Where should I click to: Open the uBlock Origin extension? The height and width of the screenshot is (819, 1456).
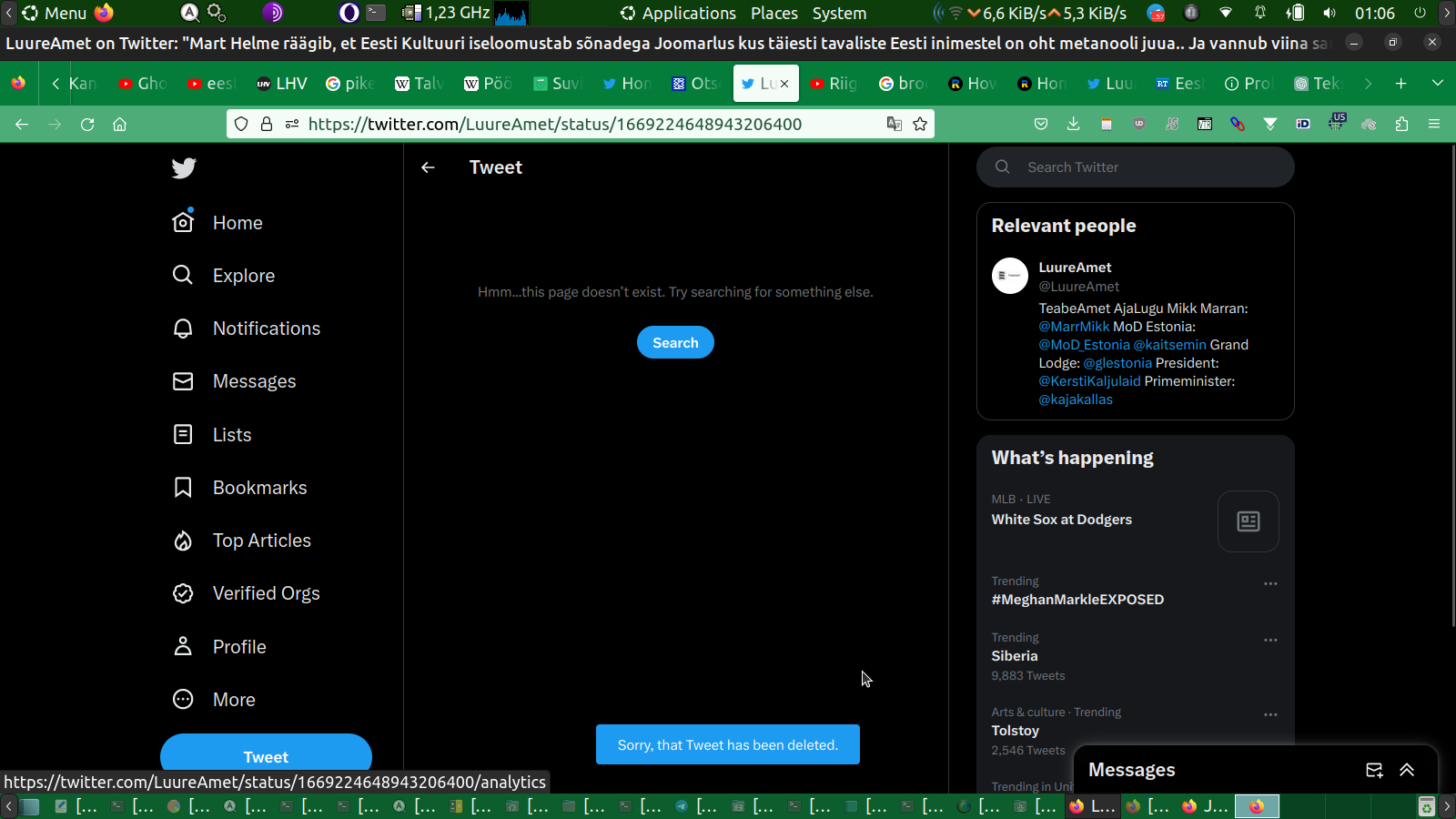point(1139,124)
